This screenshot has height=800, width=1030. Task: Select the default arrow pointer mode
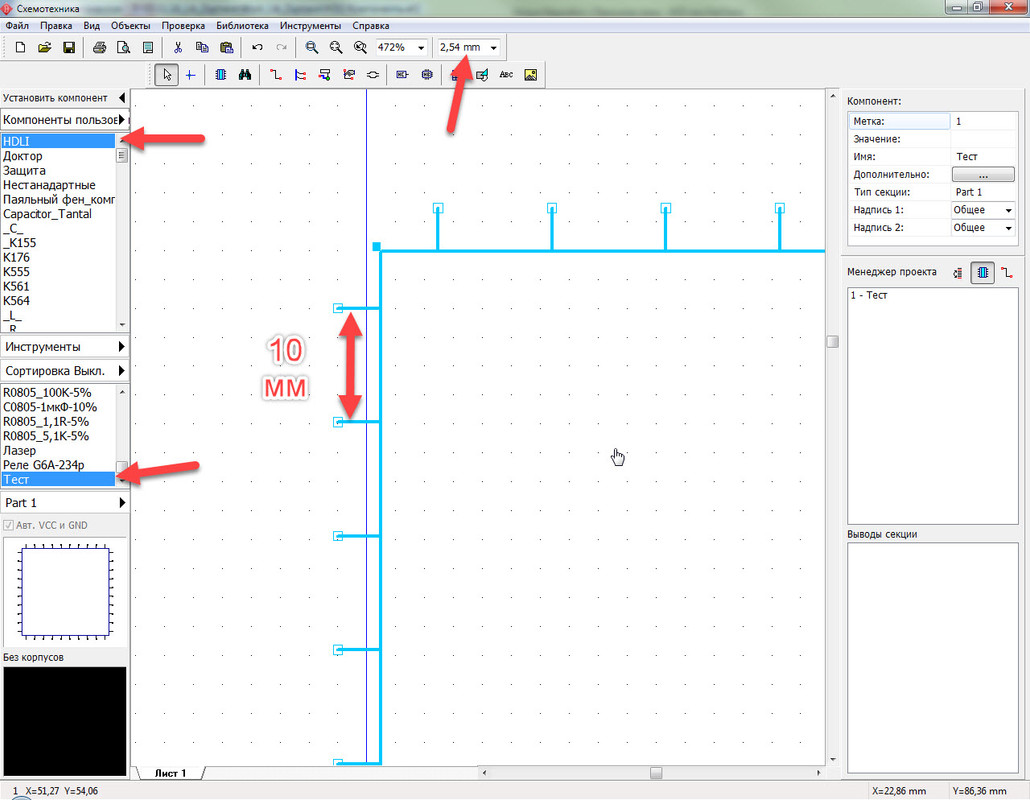coord(167,75)
